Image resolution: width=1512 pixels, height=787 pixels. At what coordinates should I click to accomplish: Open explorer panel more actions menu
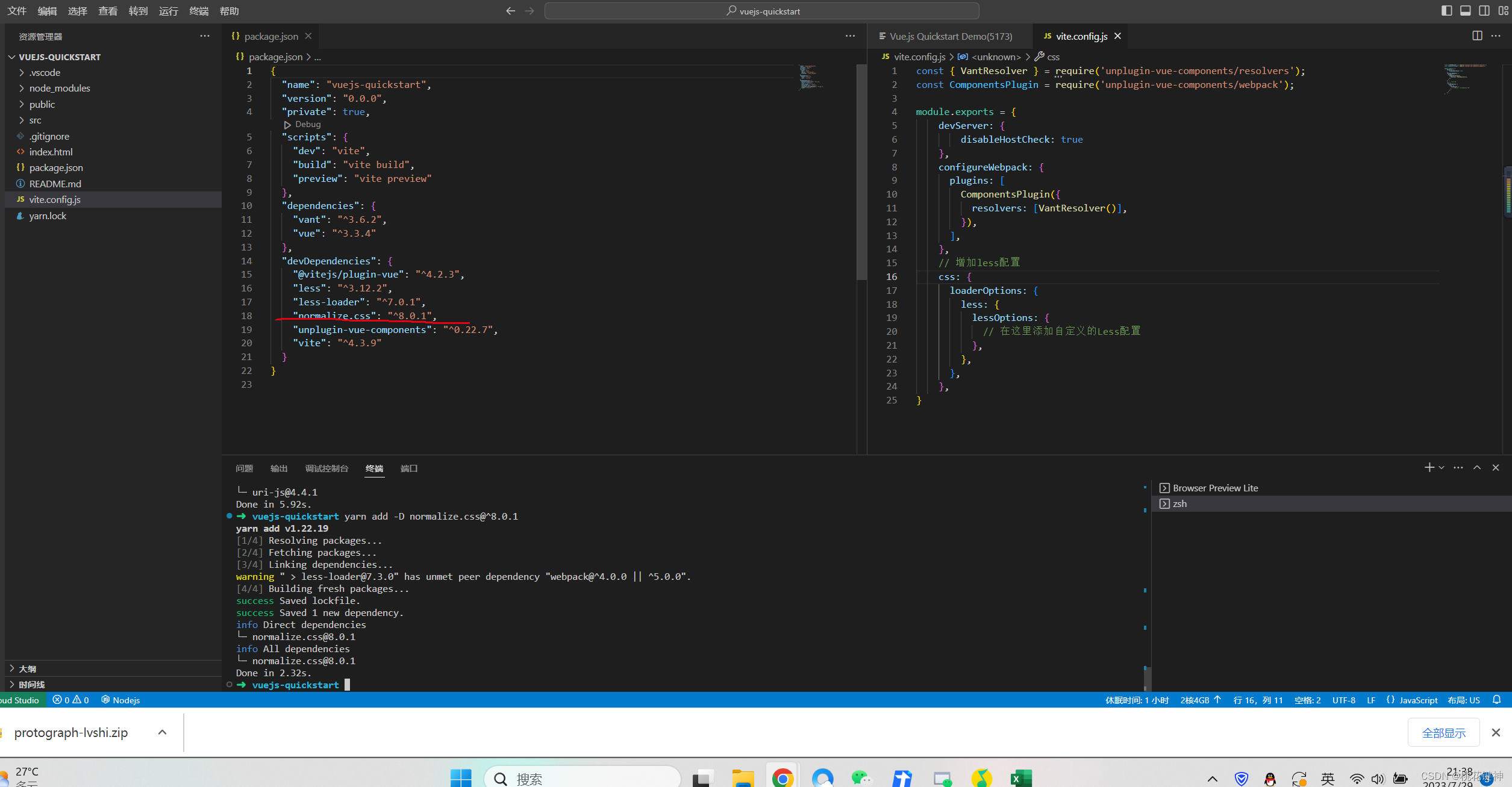coord(205,36)
